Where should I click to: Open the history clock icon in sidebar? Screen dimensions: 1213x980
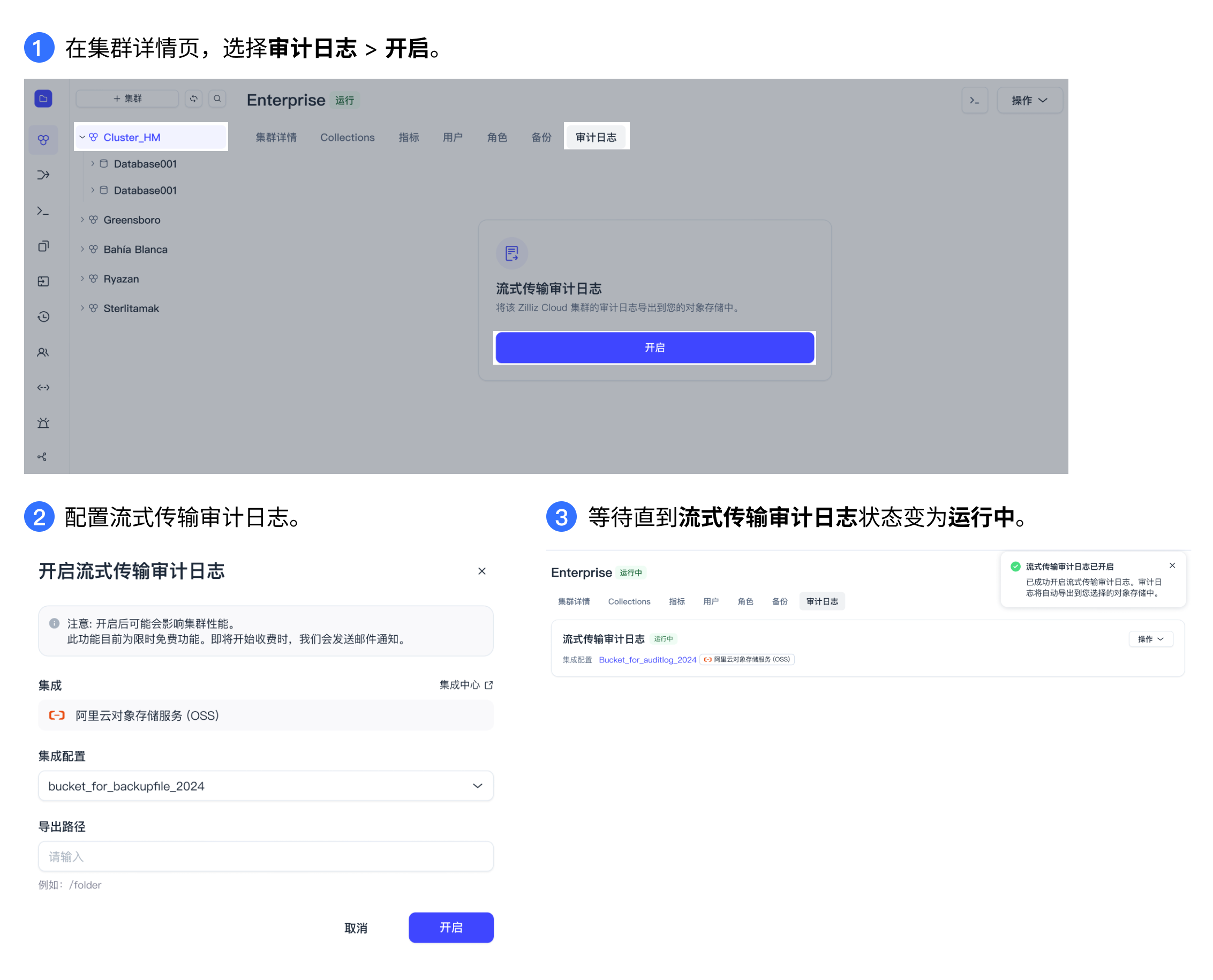(43, 317)
